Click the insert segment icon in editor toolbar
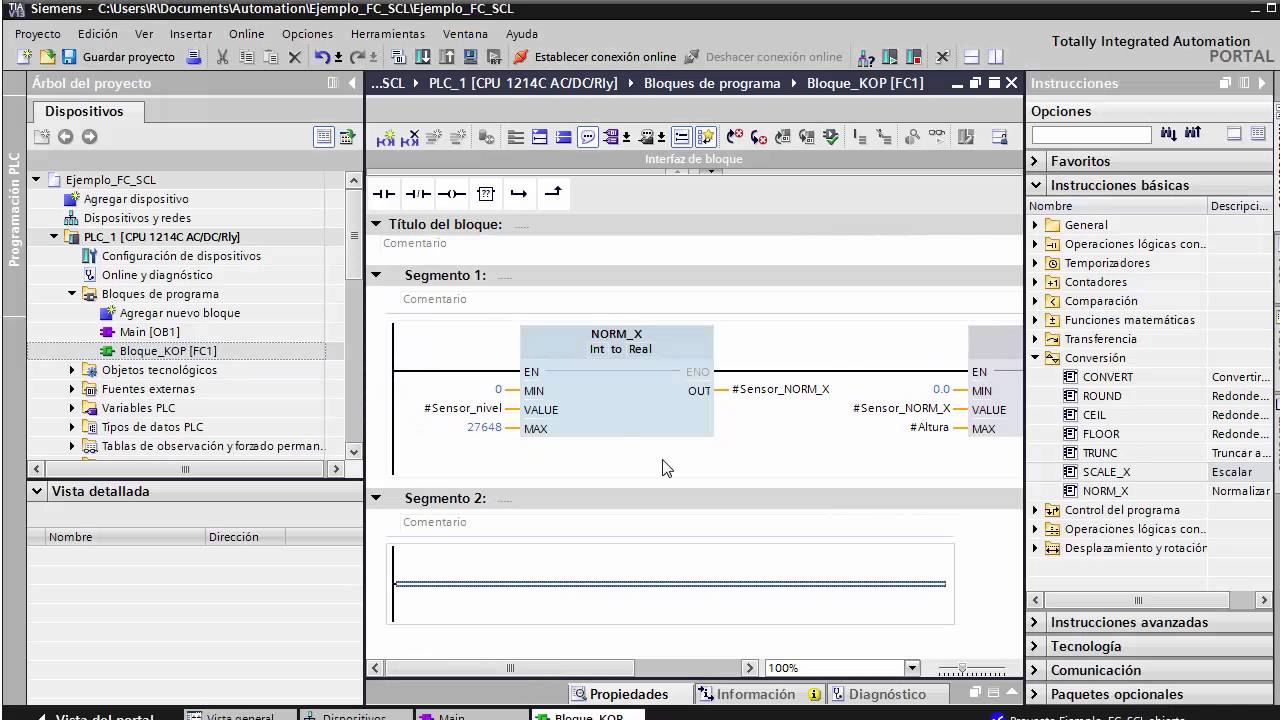 (385, 137)
